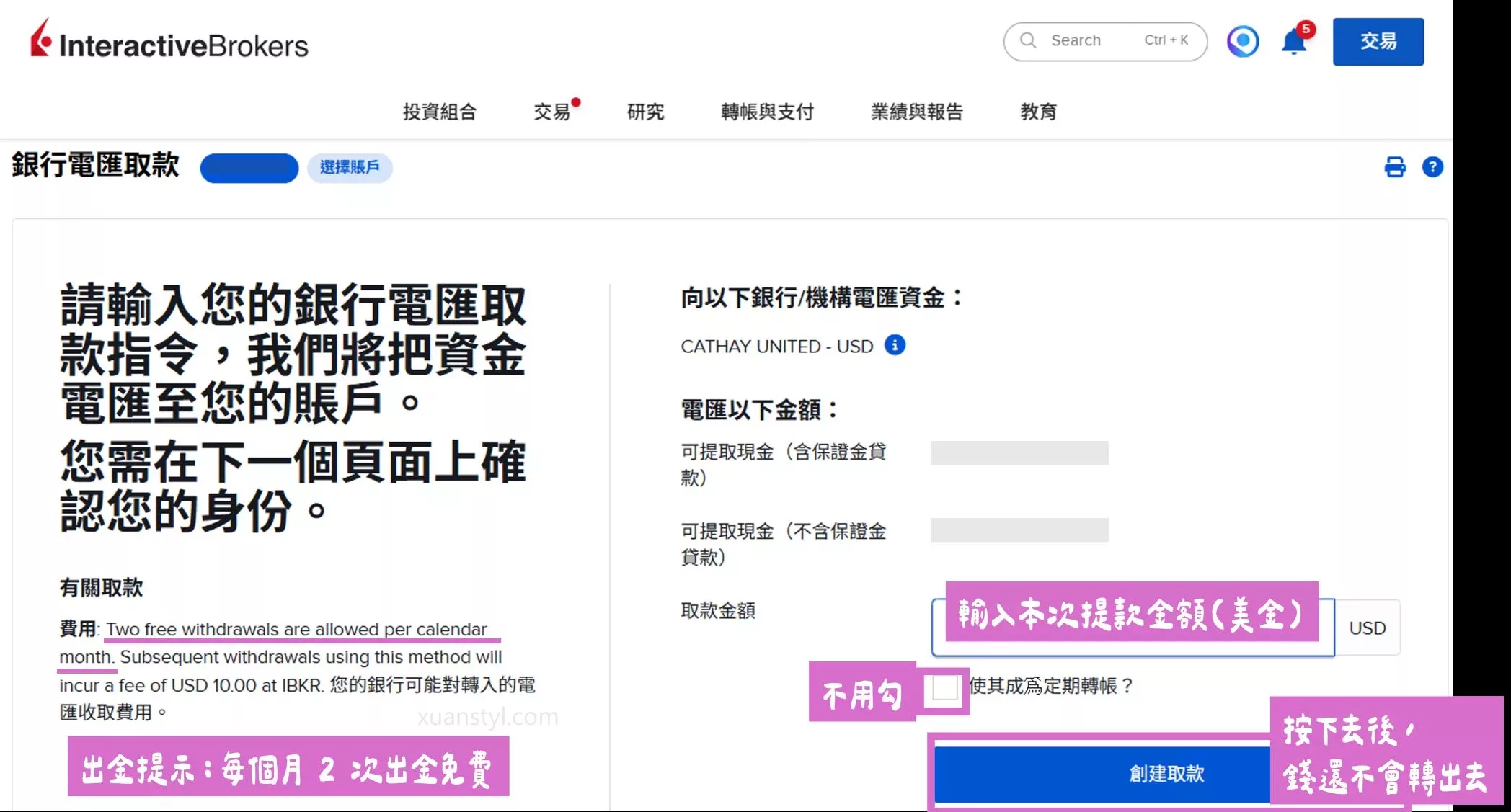Open the search box in the header
Screen dimensions: 1511x812
click(x=1105, y=41)
